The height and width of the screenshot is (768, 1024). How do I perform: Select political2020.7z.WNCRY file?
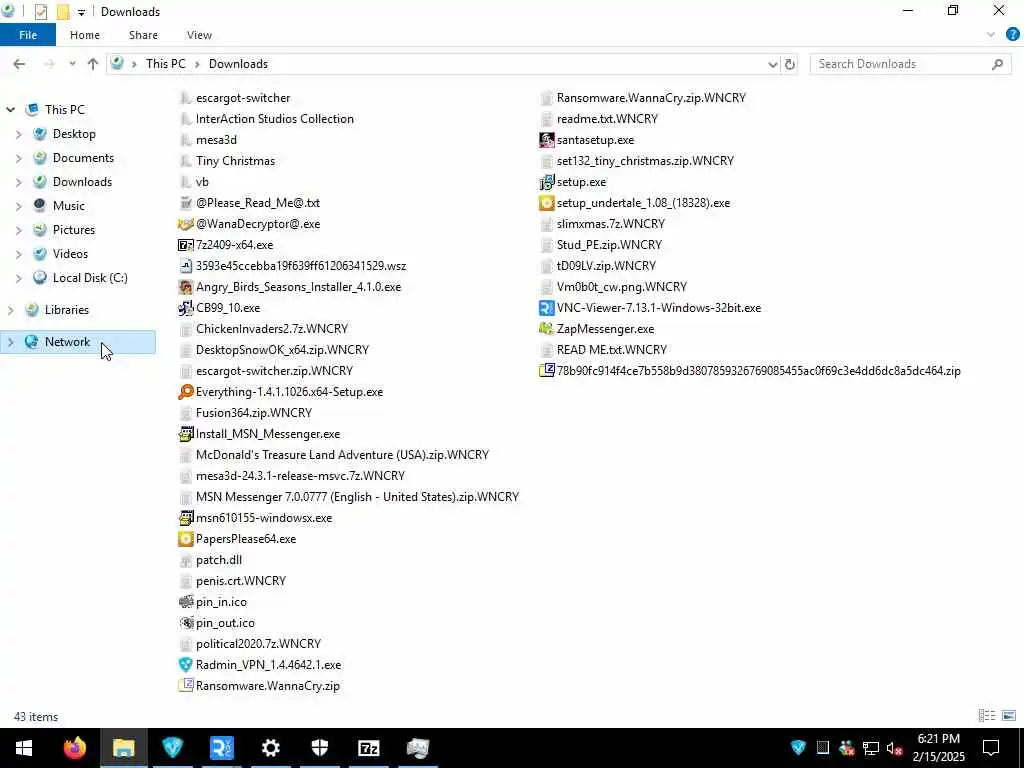[258, 644]
